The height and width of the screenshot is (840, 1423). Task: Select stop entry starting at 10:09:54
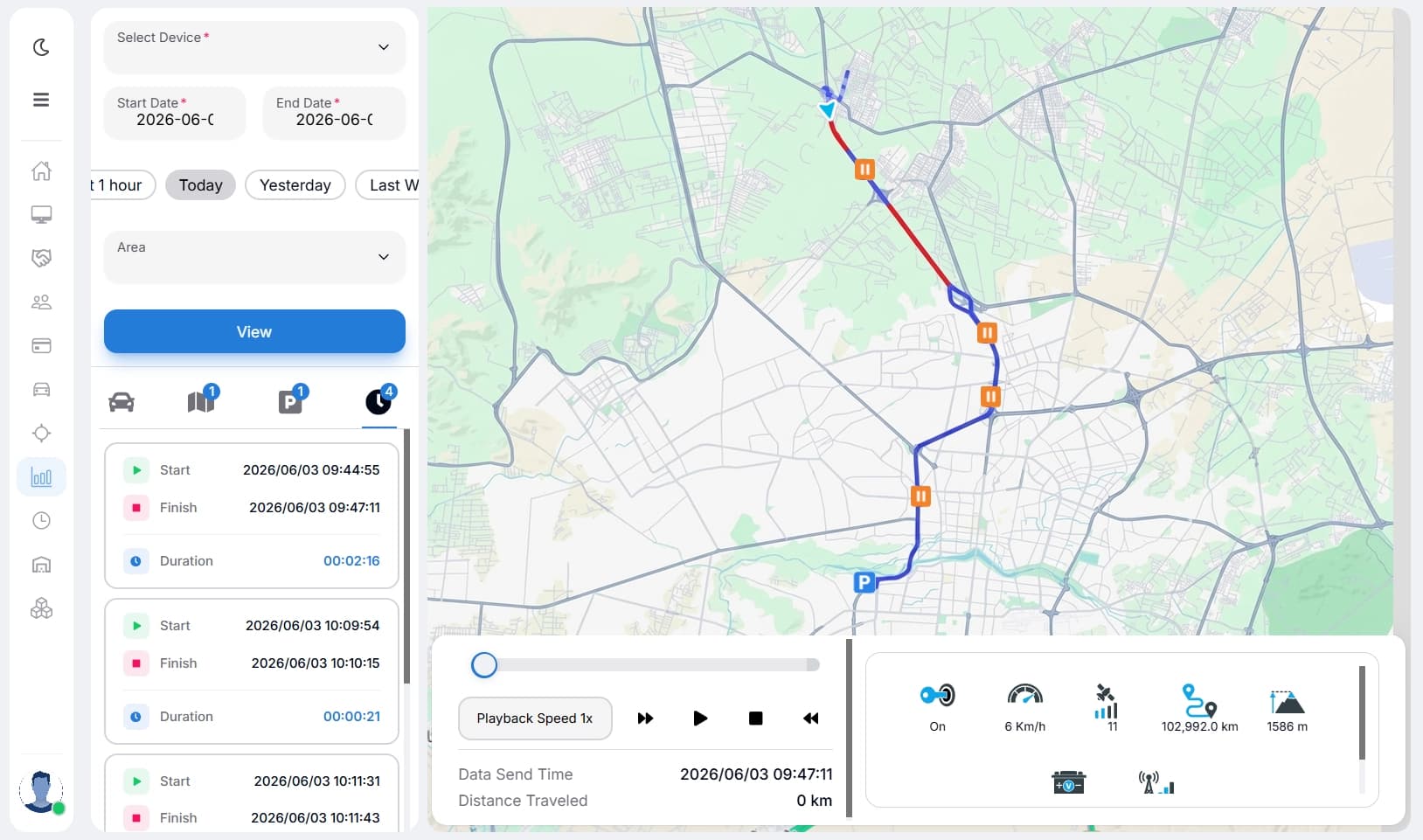(252, 671)
